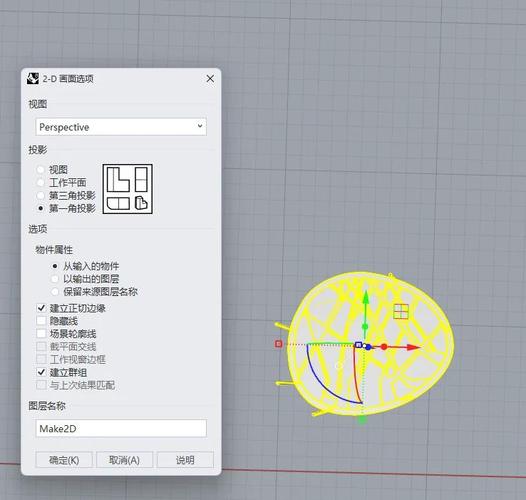Open the 视图 Perspective dropdown
The width and height of the screenshot is (526, 500).
(121, 127)
